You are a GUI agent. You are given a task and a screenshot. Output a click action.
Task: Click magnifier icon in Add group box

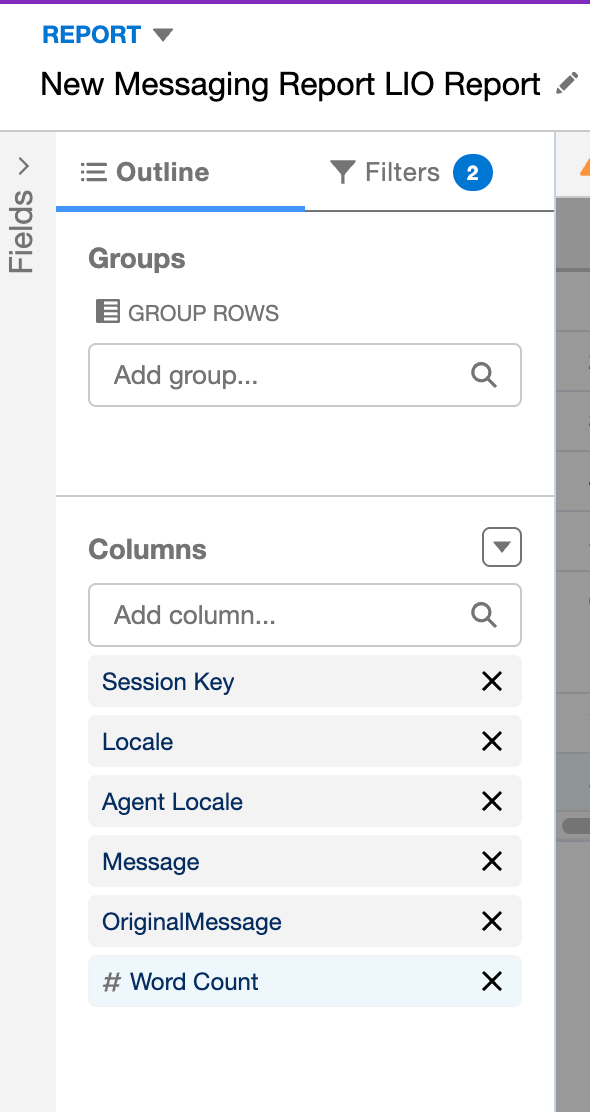tap(484, 375)
